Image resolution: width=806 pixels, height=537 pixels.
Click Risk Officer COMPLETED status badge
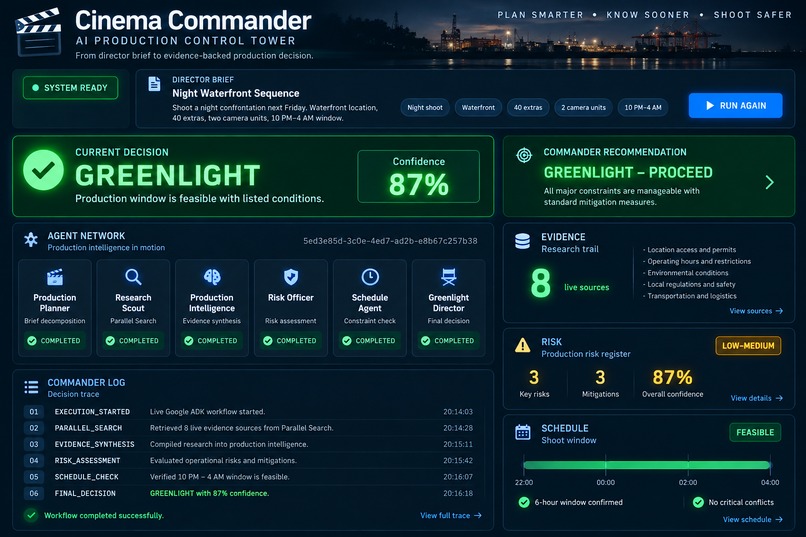tap(290, 340)
